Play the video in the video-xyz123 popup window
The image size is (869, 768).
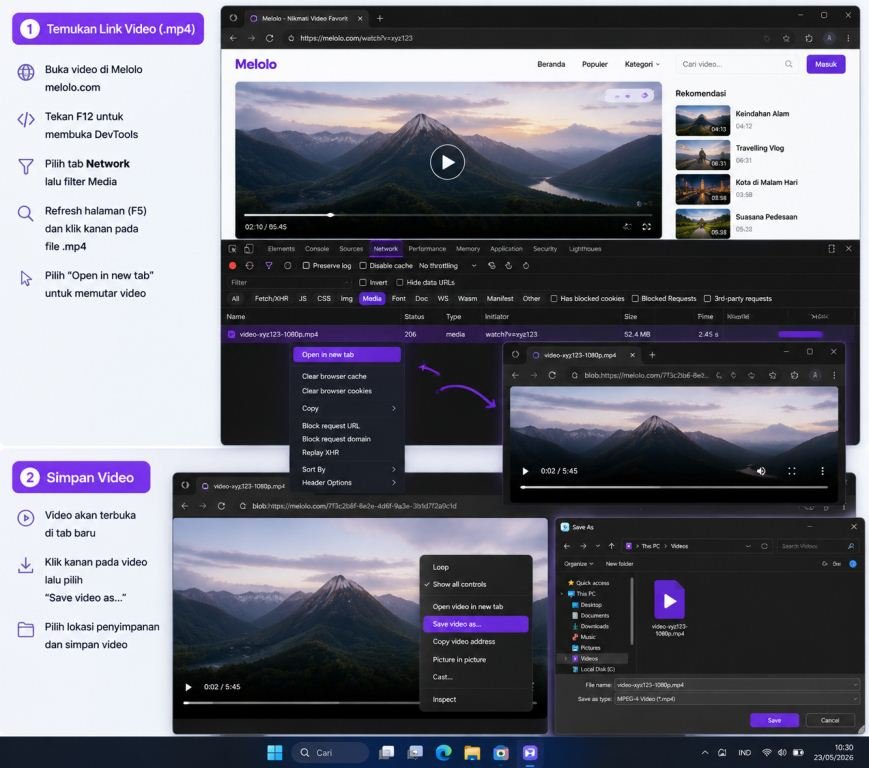525,471
